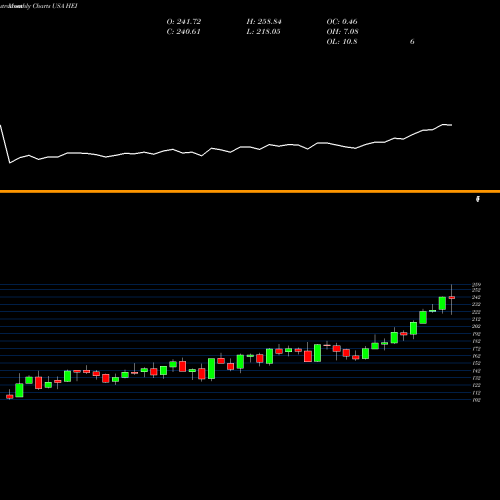Click the 142 price axis label

tap(477, 371)
